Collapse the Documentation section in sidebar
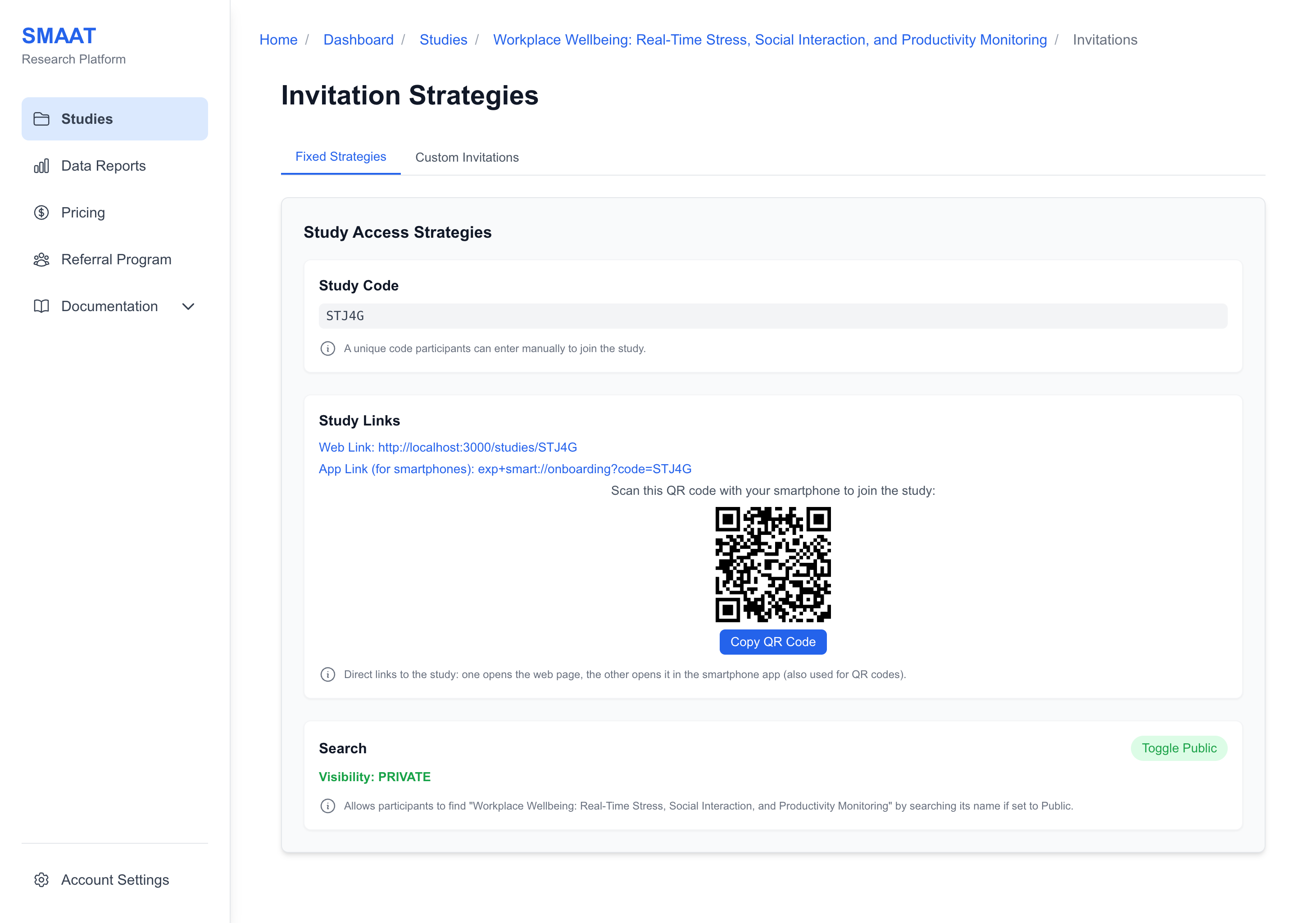 (189, 307)
